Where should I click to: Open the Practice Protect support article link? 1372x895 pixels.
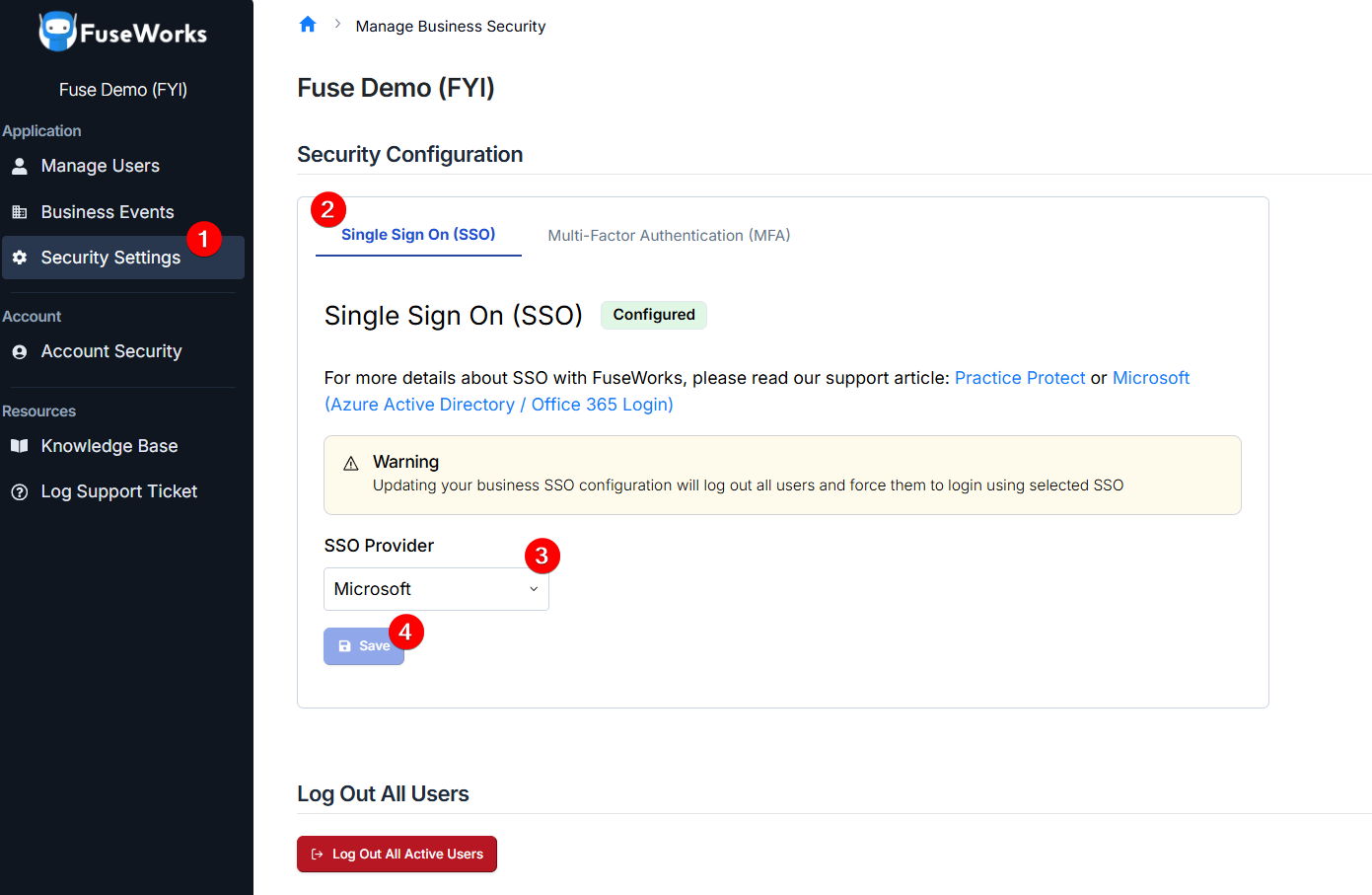pyautogui.click(x=1019, y=378)
